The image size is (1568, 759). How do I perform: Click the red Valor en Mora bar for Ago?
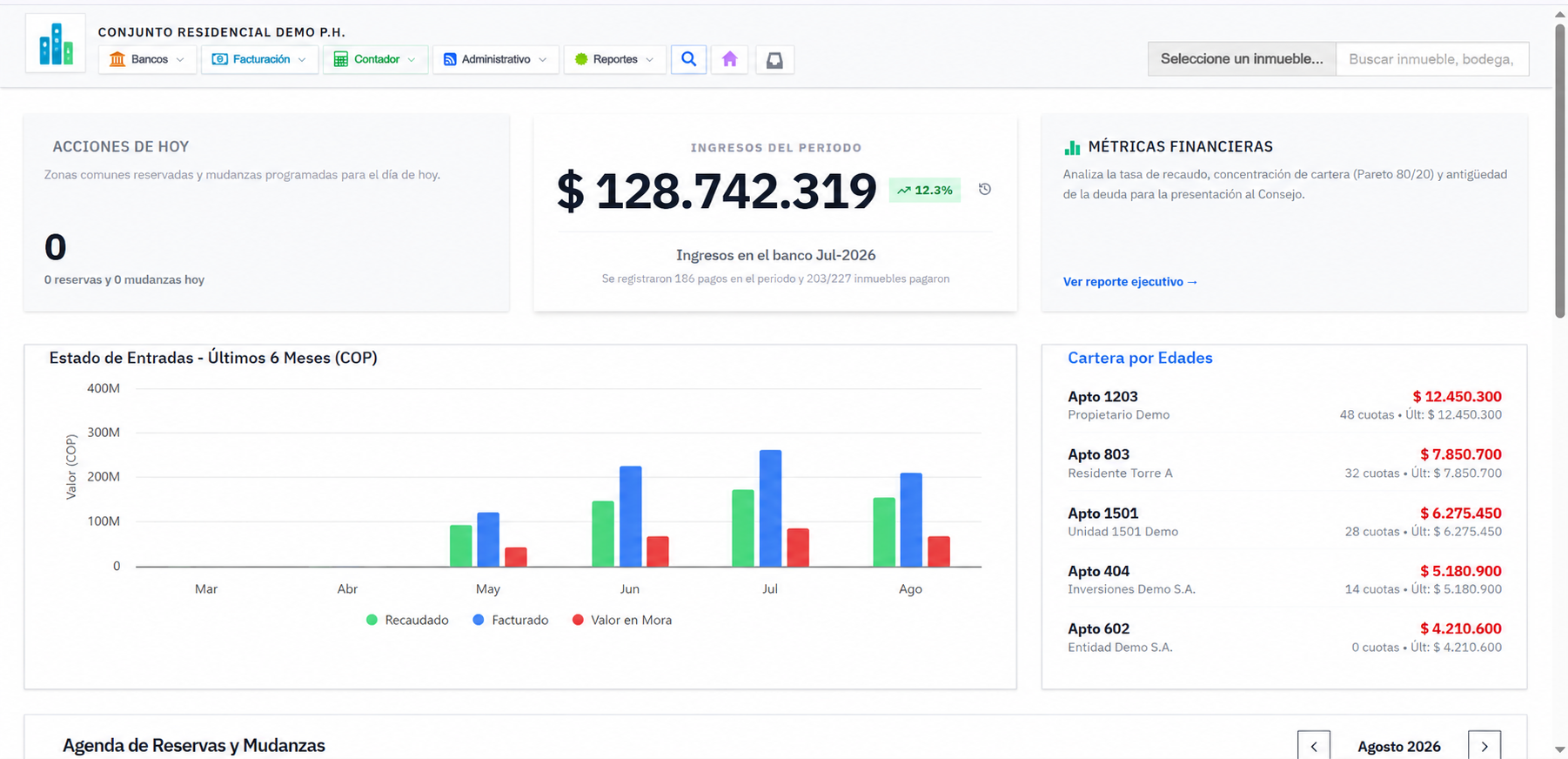(939, 552)
